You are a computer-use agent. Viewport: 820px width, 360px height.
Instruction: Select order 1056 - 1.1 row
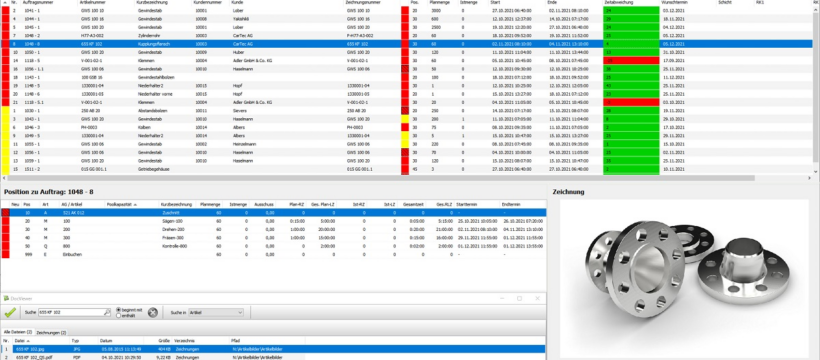point(407,69)
